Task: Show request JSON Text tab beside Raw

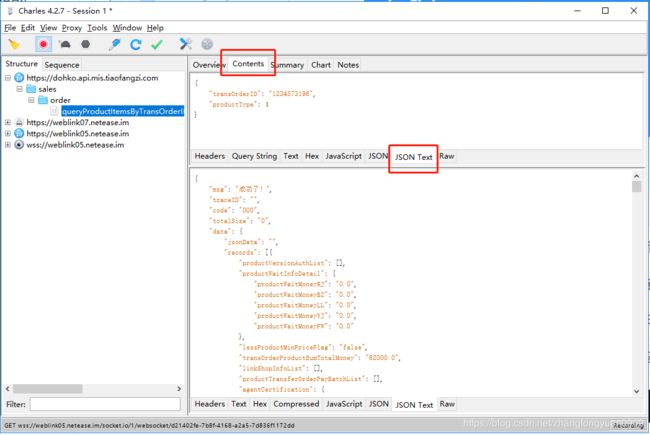Action: click(x=413, y=157)
